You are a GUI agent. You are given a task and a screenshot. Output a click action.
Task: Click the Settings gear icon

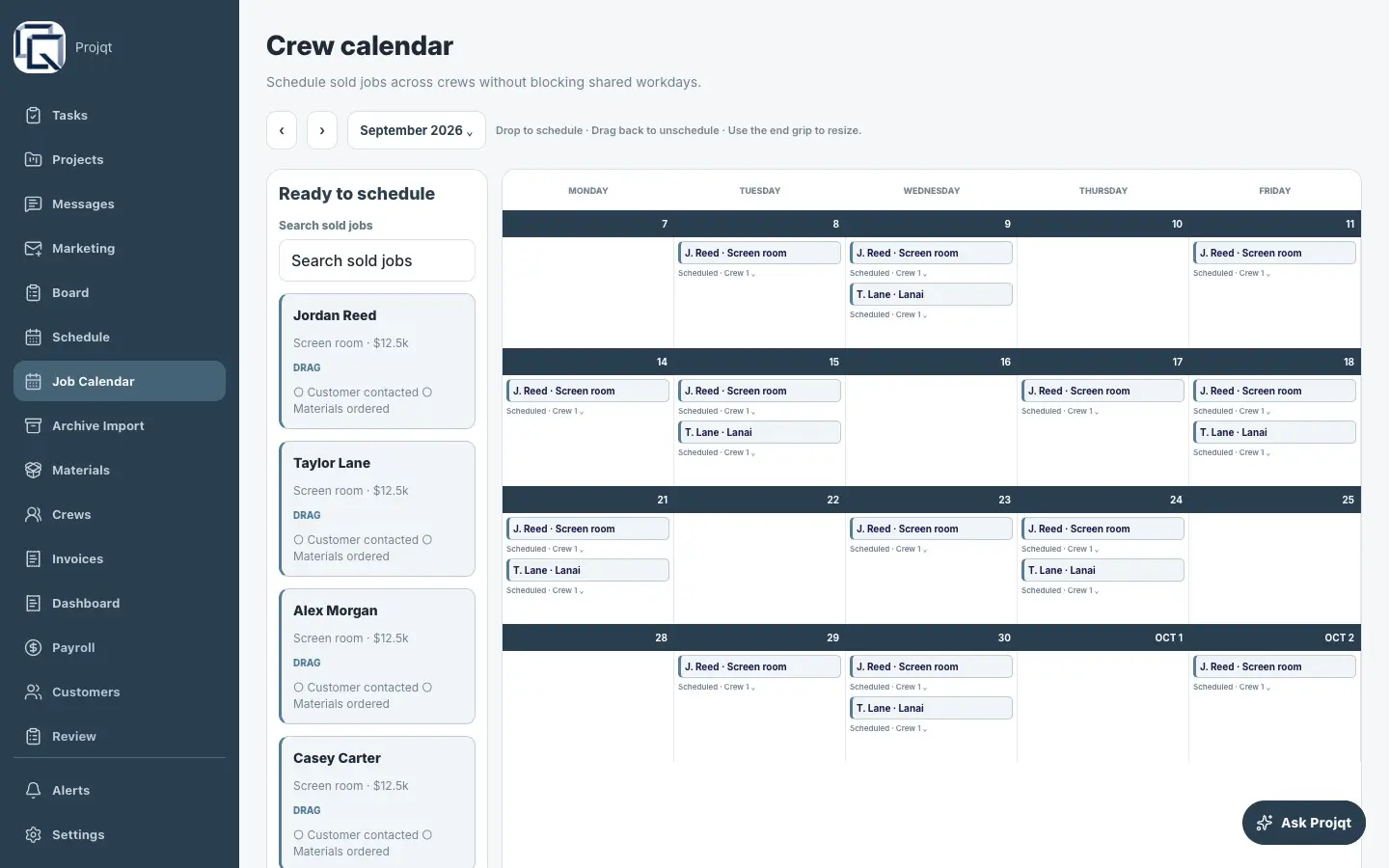point(34,835)
